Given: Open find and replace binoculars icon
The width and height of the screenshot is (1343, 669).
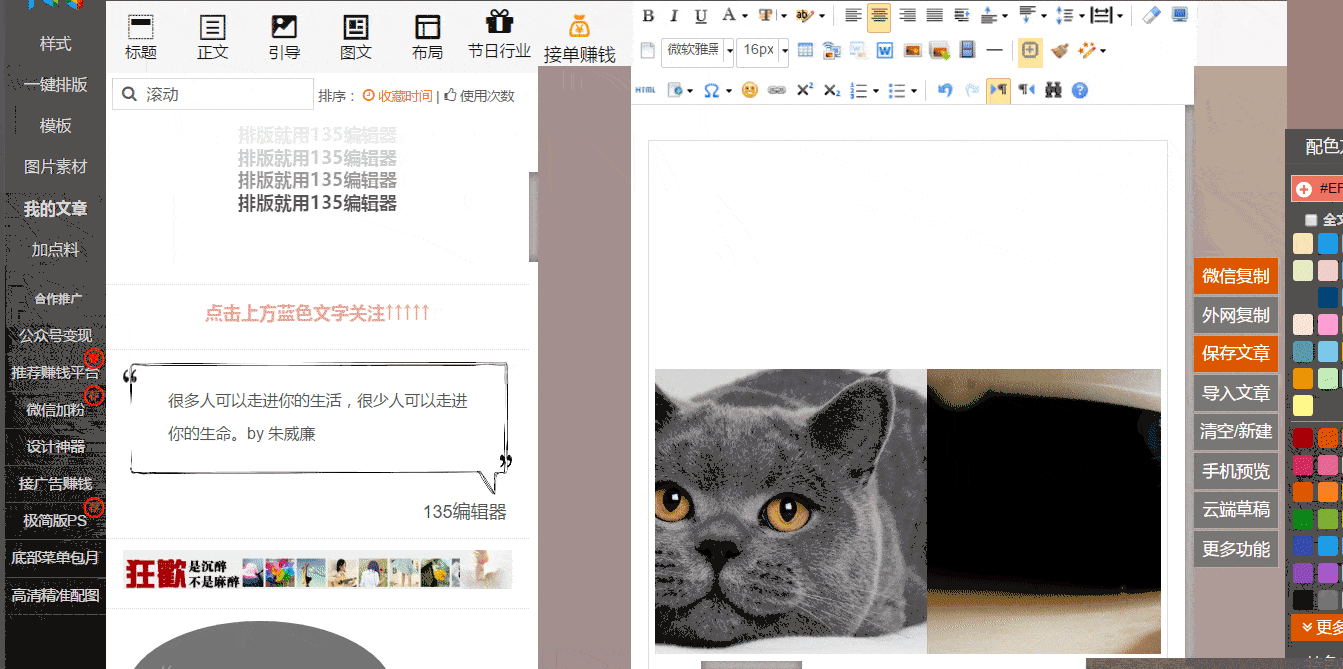Looking at the screenshot, I should 1053,90.
